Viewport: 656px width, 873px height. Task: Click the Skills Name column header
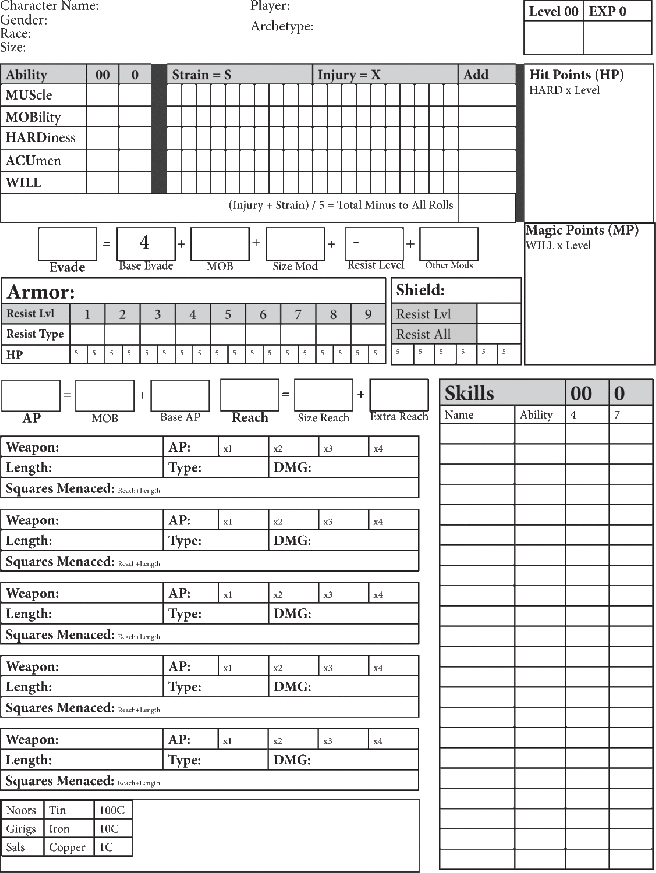click(477, 415)
